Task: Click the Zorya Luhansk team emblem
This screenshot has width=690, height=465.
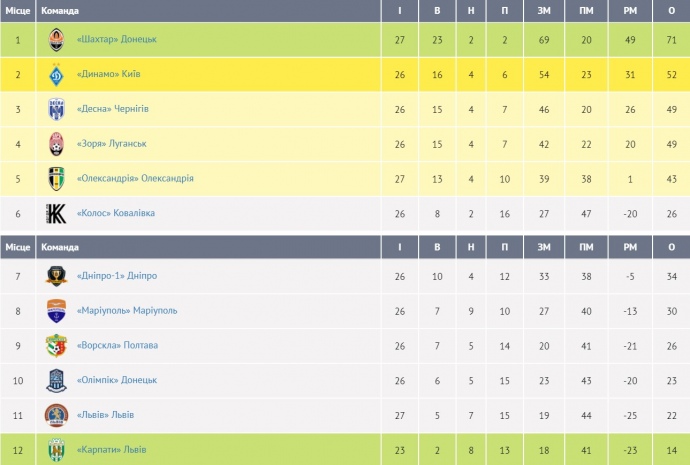Action: click(57, 144)
